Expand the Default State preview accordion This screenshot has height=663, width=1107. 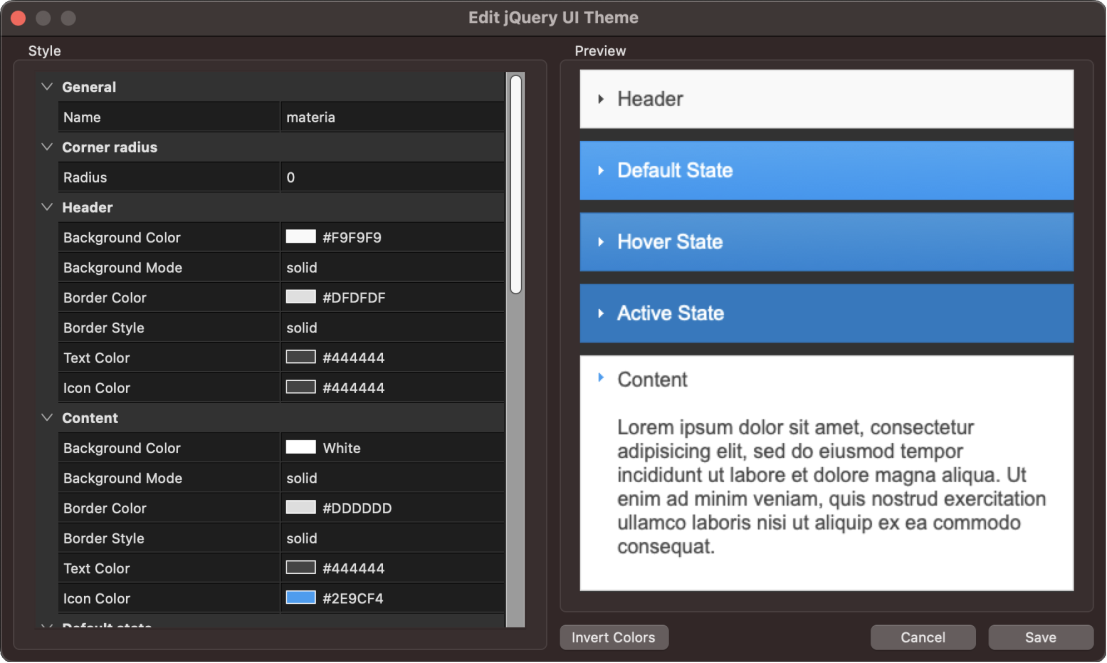point(826,170)
